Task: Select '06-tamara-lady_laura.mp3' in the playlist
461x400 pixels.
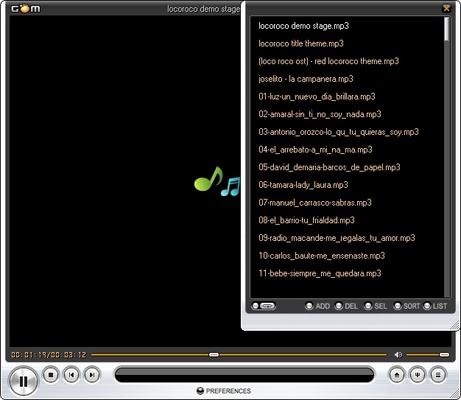Action: coord(303,185)
